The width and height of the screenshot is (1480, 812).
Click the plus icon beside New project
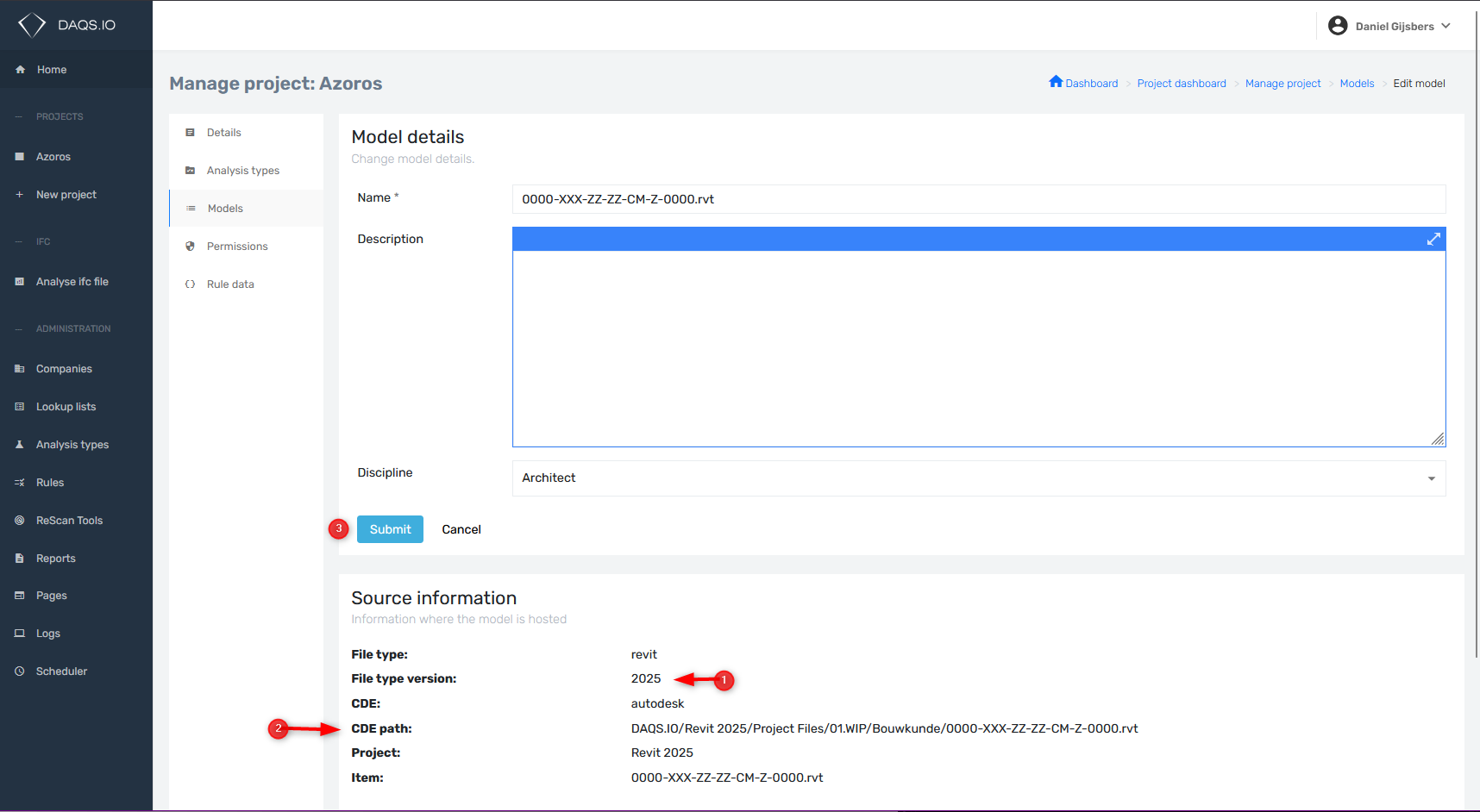tap(19, 195)
